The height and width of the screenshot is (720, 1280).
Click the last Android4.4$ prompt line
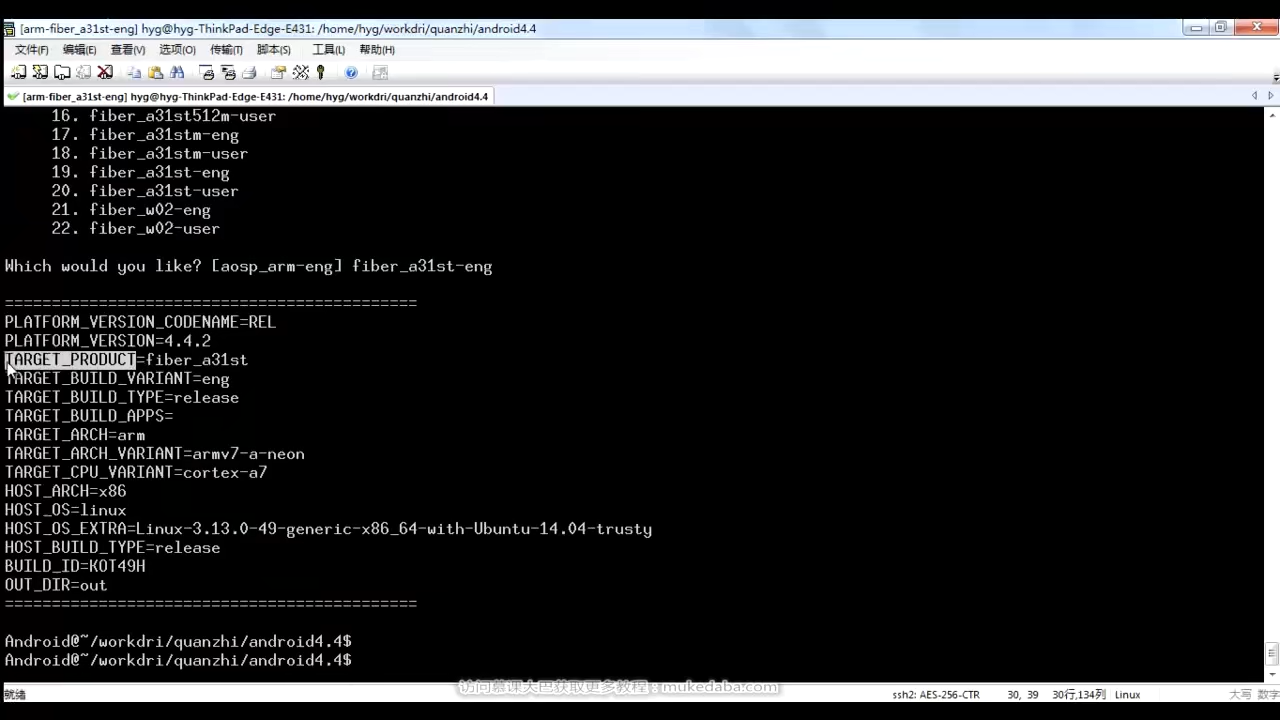[178, 661]
